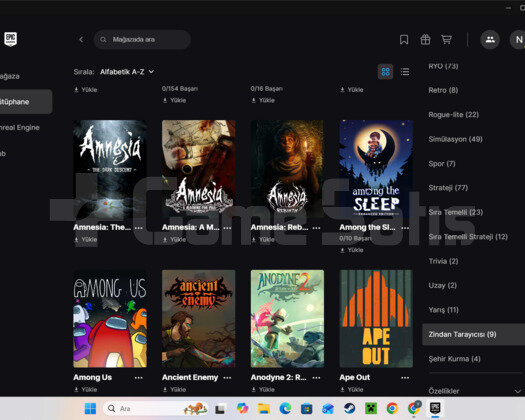
Task: Open the Alfabetik A-Z sort dropdown
Action: (127, 72)
